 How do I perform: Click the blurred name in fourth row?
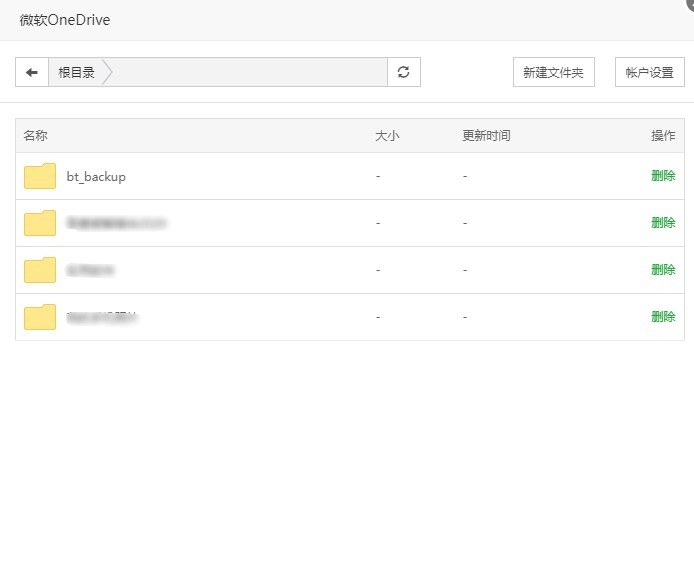click(x=102, y=317)
